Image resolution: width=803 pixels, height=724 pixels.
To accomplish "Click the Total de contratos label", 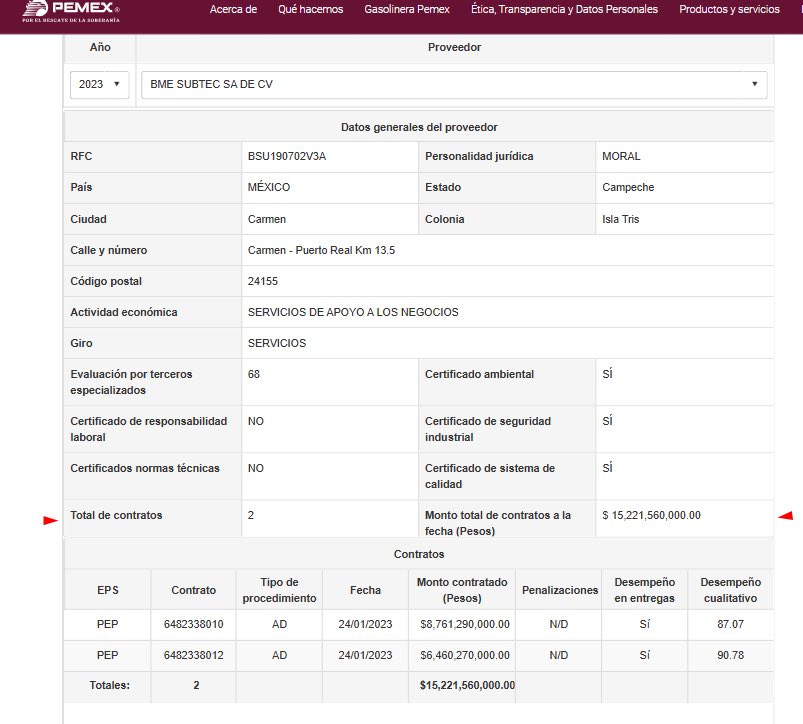I will (116, 515).
